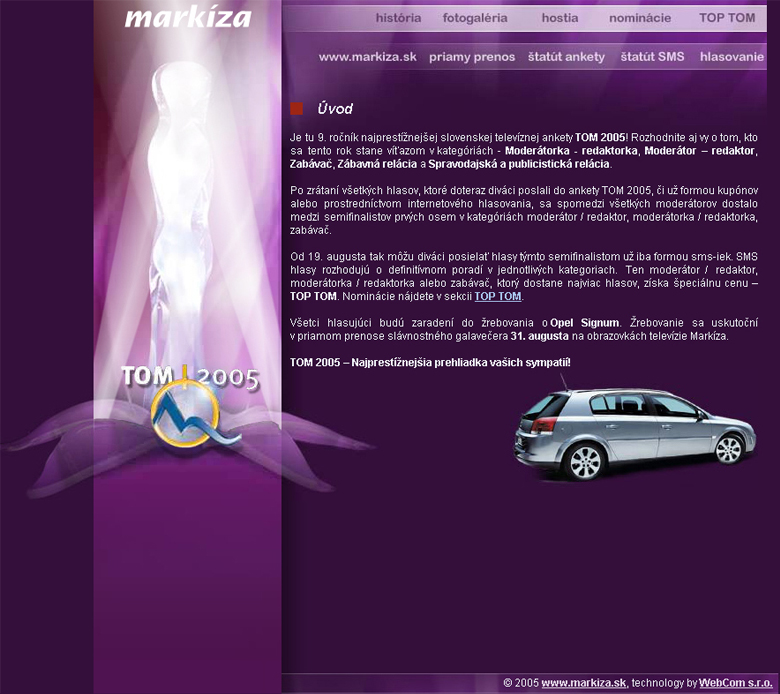The height and width of the screenshot is (694, 780).
Task: Click the Úvod heading
Action: pyautogui.click(x=335, y=108)
